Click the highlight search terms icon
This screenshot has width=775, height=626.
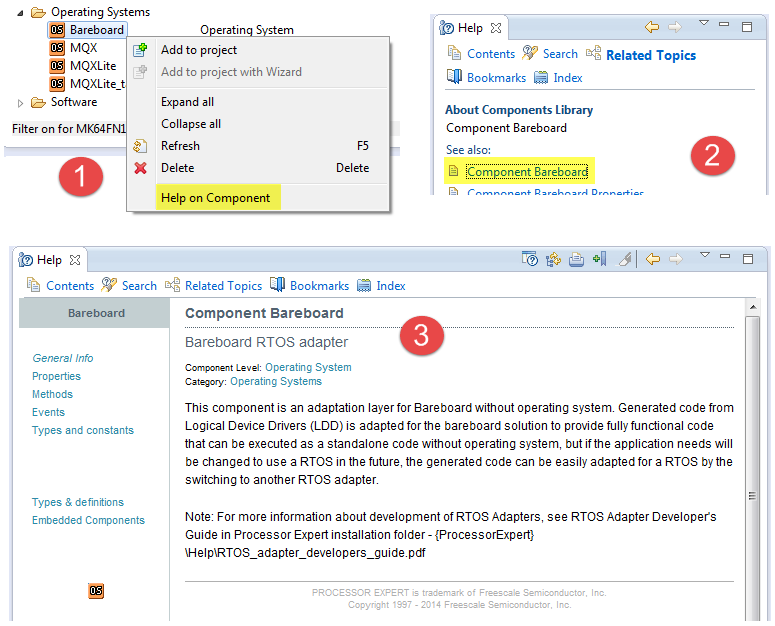point(625,258)
